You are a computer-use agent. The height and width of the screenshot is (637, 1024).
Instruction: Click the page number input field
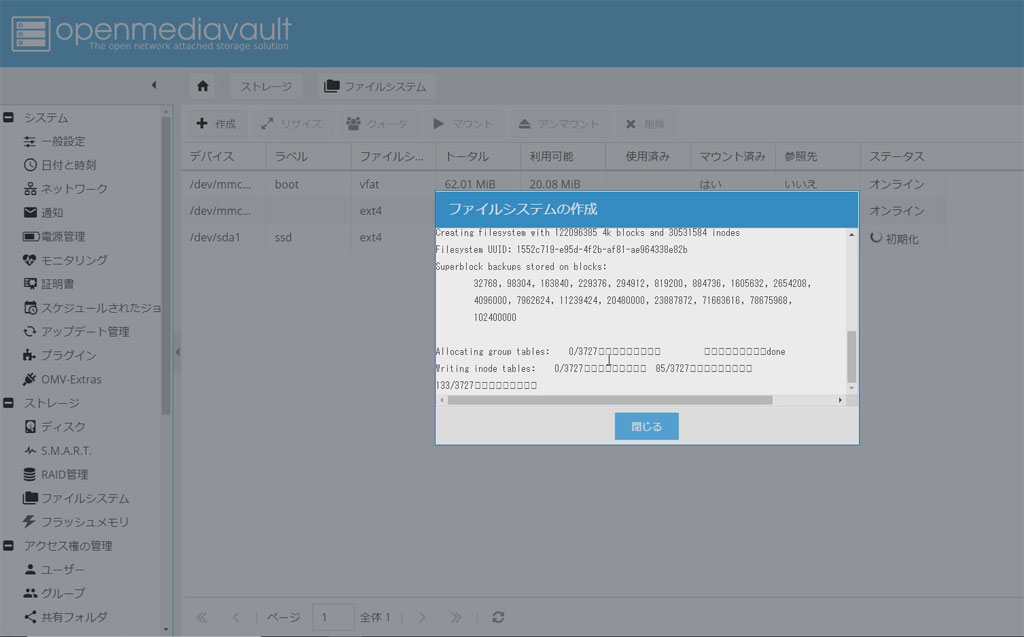(x=333, y=617)
